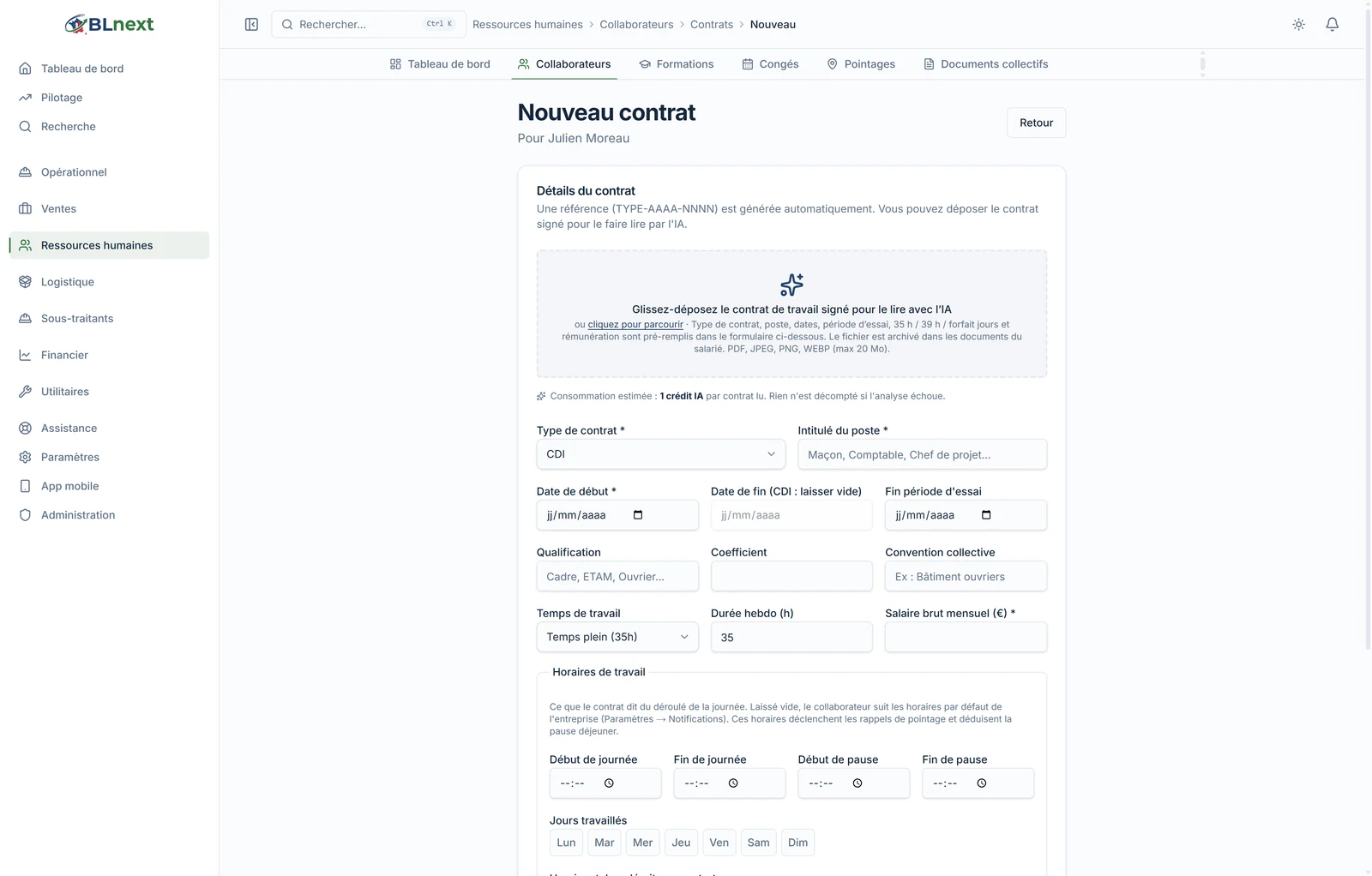Switch to the Documents collectifs tab
The image size is (1372, 876).
click(986, 64)
